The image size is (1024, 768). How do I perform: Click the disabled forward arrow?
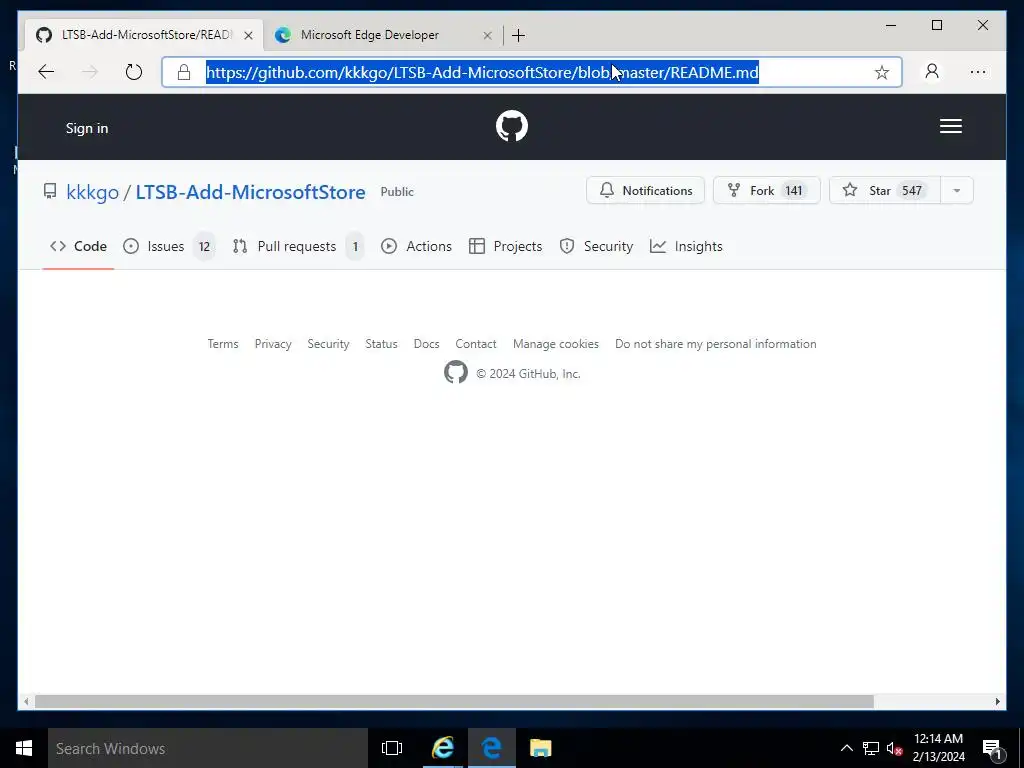tap(89, 72)
